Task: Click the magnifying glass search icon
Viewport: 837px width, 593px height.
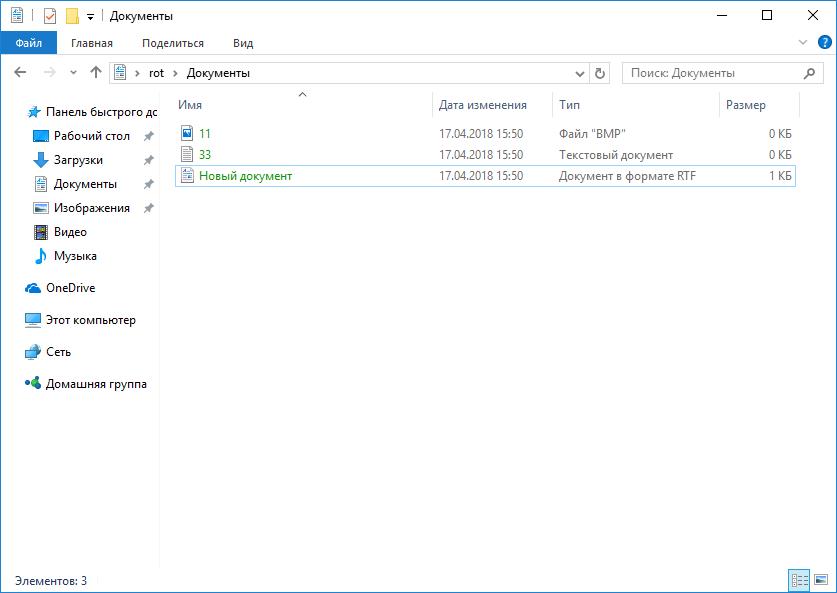Action: [809, 73]
